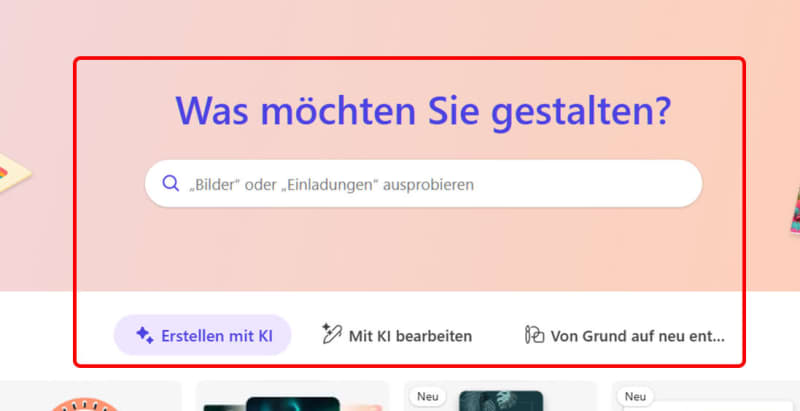The width and height of the screenshot is (800, 411).
Task: Click the Neu badge on the third card
Action: (428, 397)
